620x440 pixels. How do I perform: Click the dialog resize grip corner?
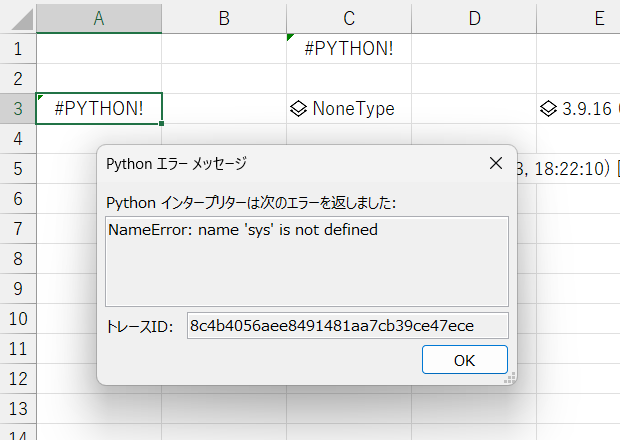pos(510,378)
